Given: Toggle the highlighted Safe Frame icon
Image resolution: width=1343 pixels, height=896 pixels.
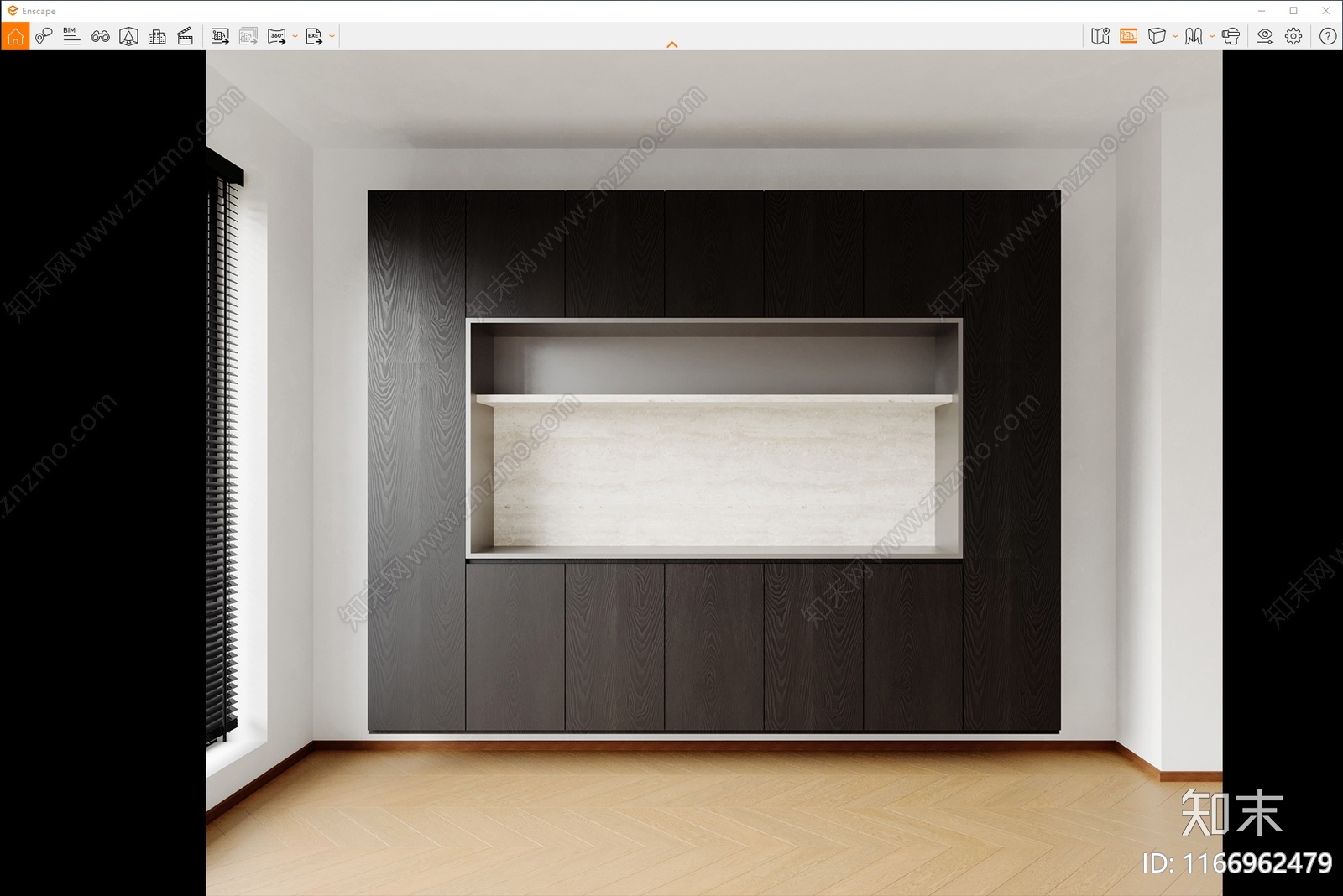Looking at the screenshot, I should (1129, 36).
